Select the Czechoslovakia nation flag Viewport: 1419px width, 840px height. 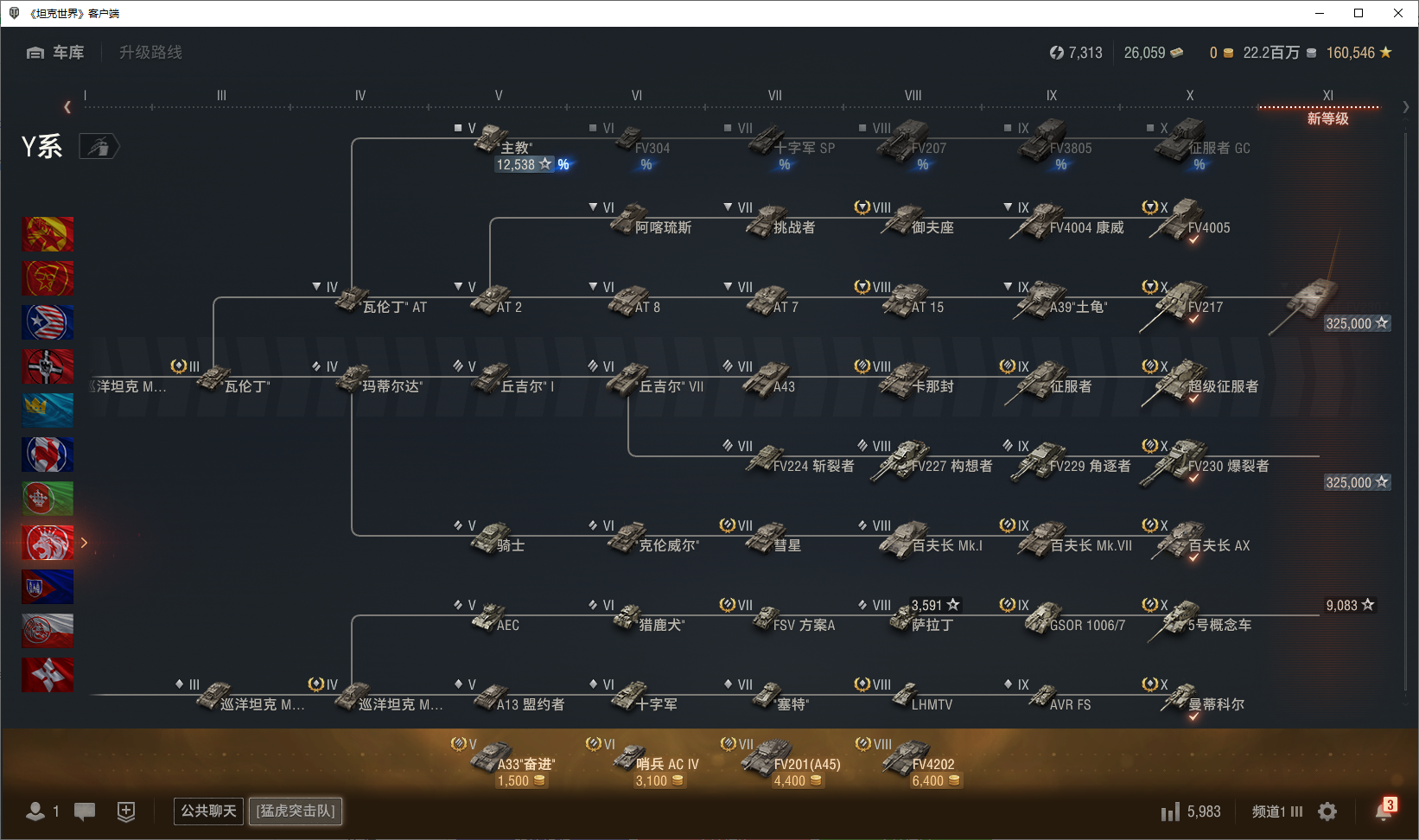pos(48,587)
